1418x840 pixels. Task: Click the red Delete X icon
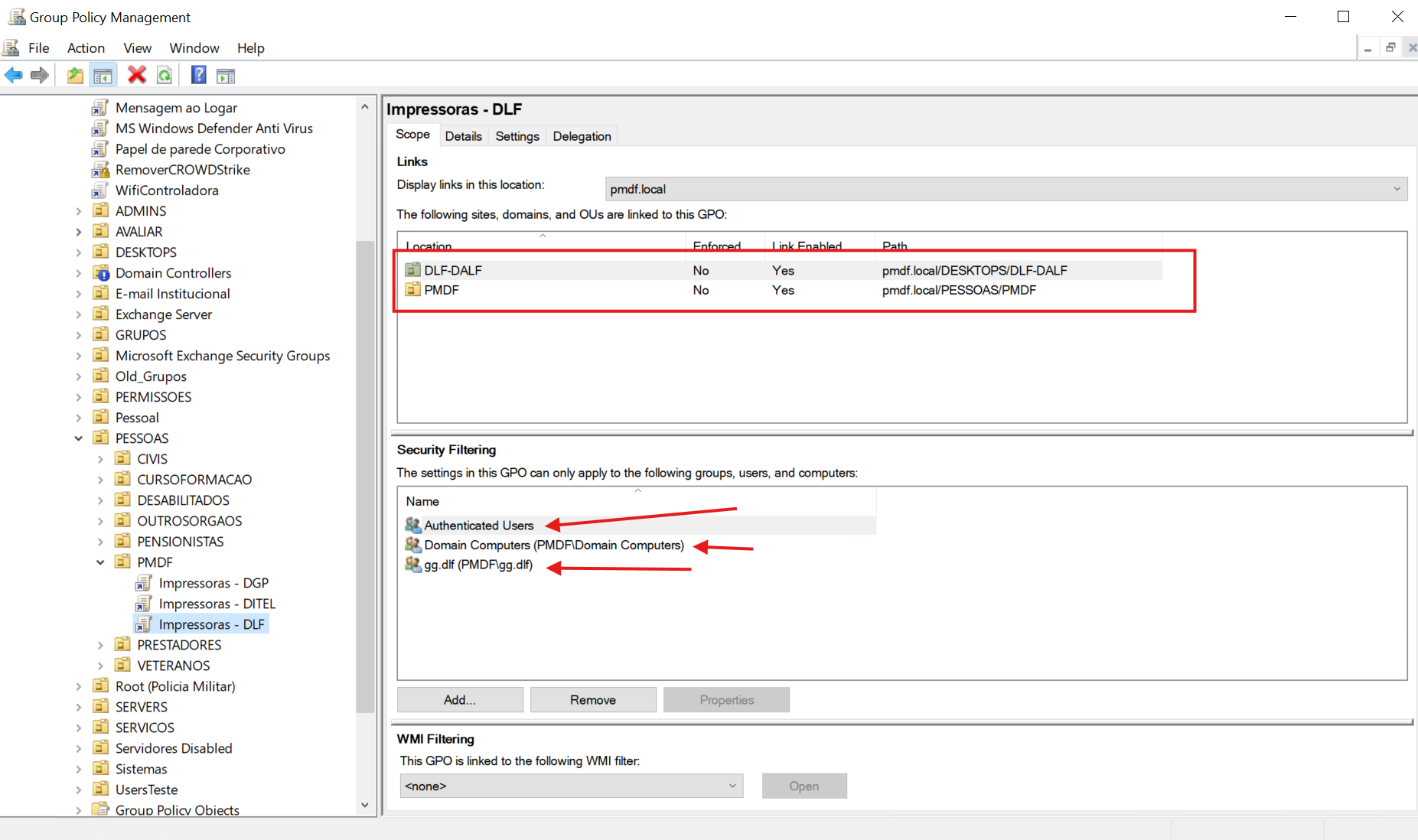pos(137,75)
